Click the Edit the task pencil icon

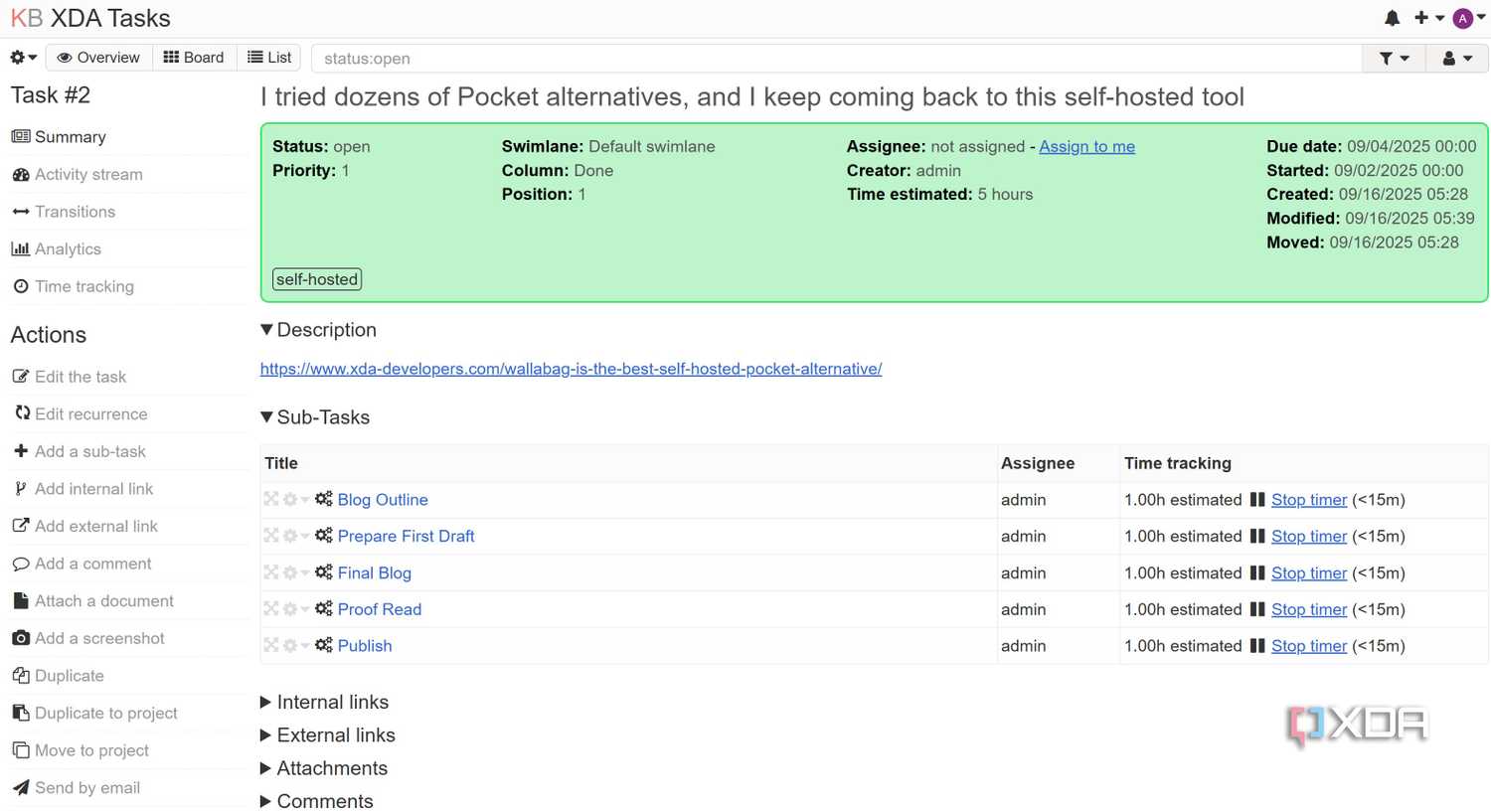click(x=21, y=377)
